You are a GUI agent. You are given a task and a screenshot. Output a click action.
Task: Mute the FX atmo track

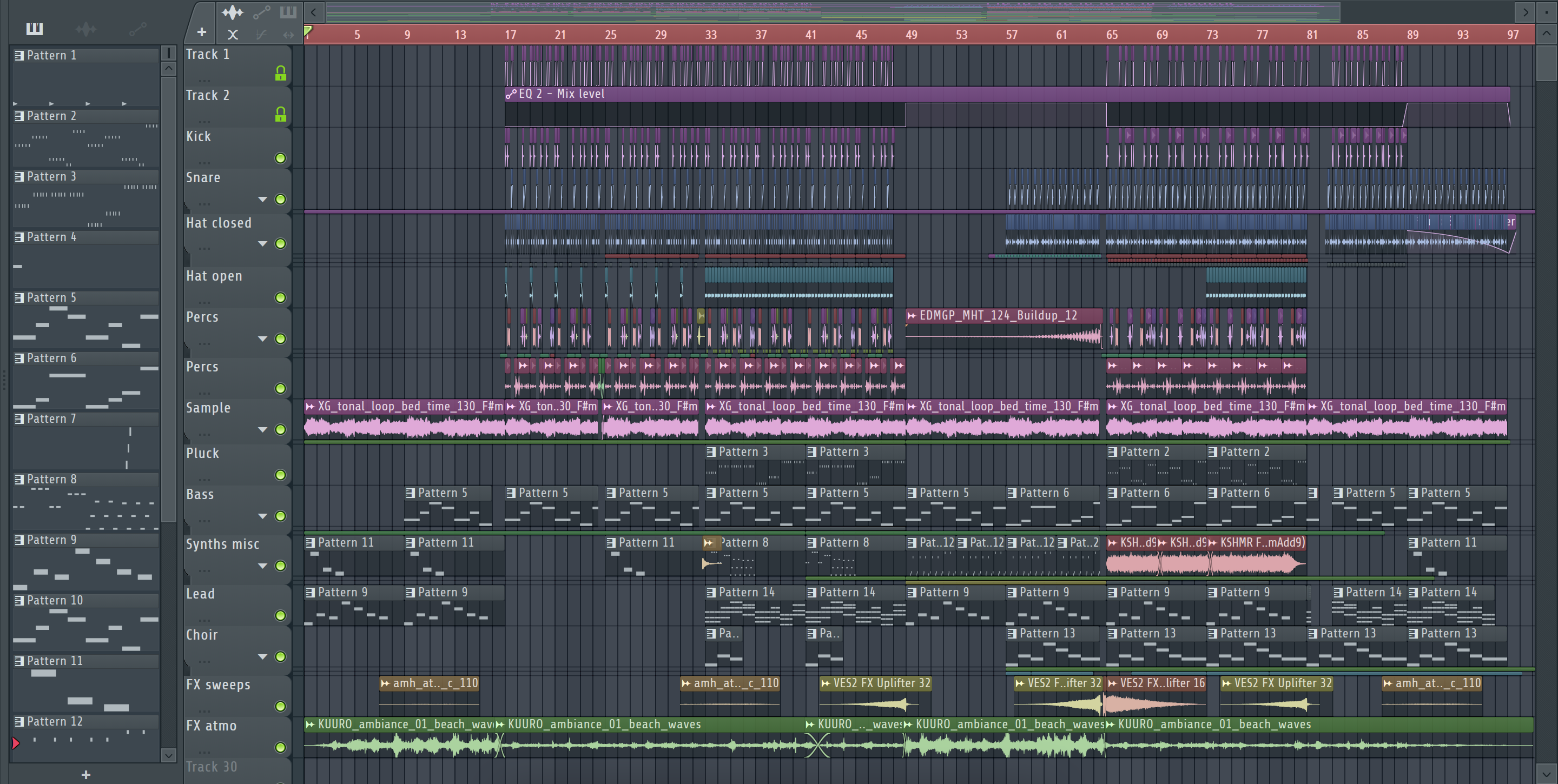tap(280, 747)
